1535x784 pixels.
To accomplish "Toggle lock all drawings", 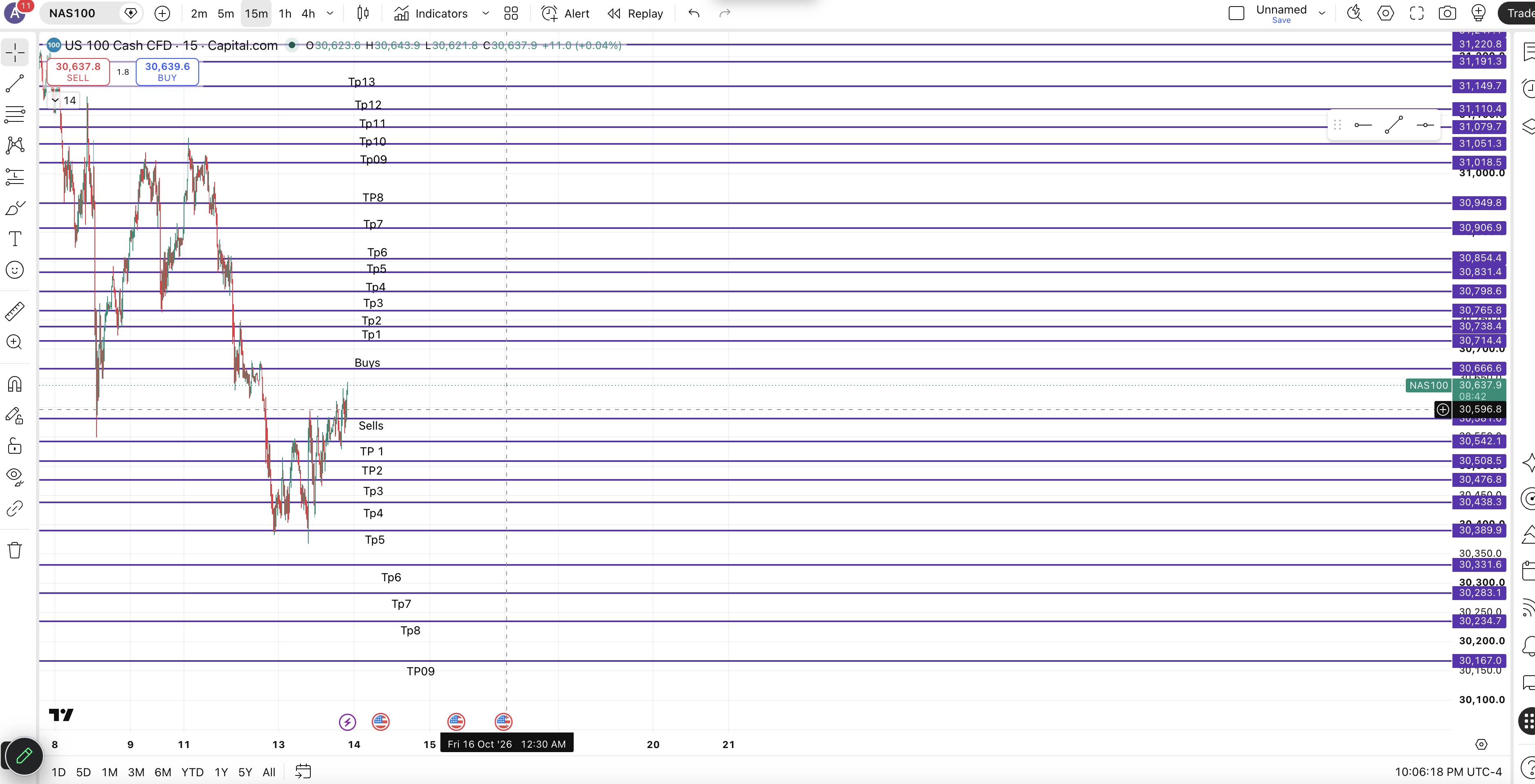I will (15, 446).
